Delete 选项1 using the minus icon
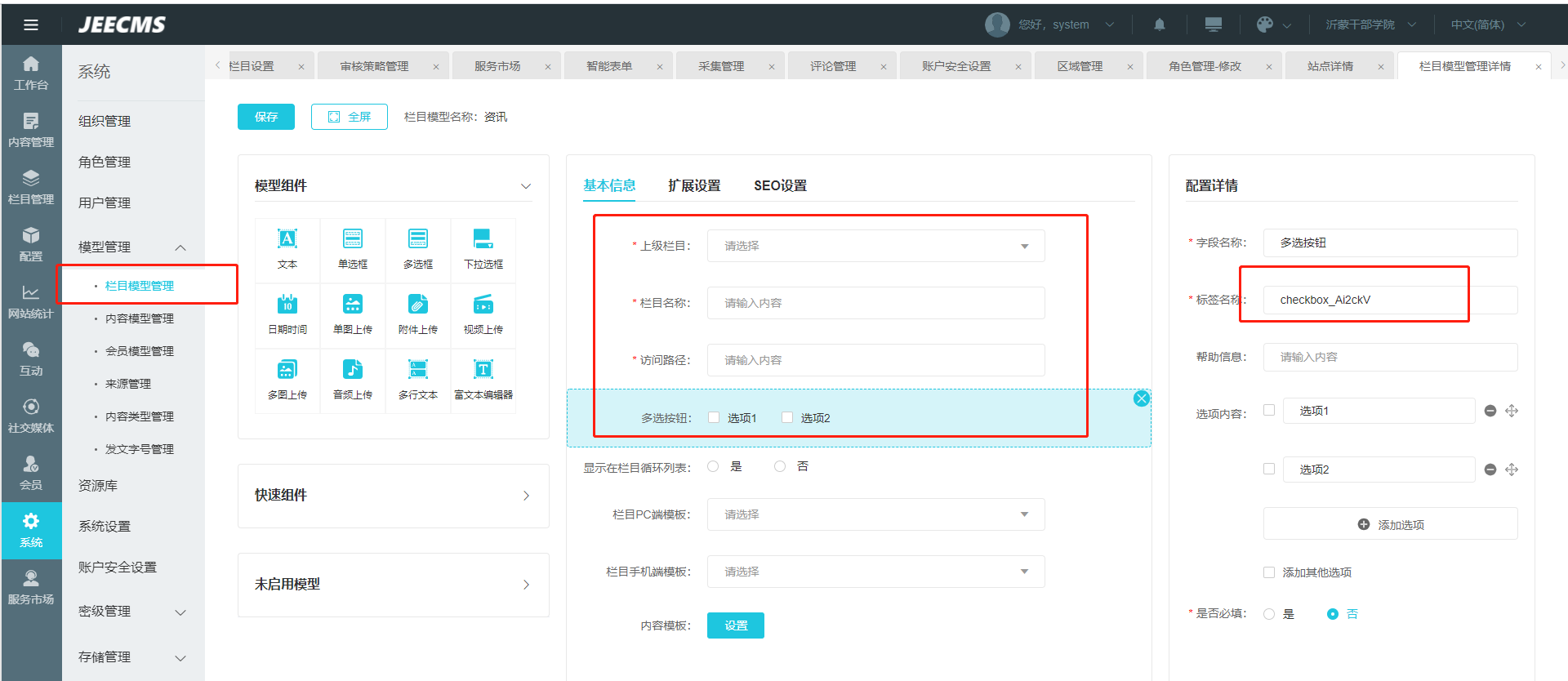1568x681 pixels. [x=1490, y=411]
